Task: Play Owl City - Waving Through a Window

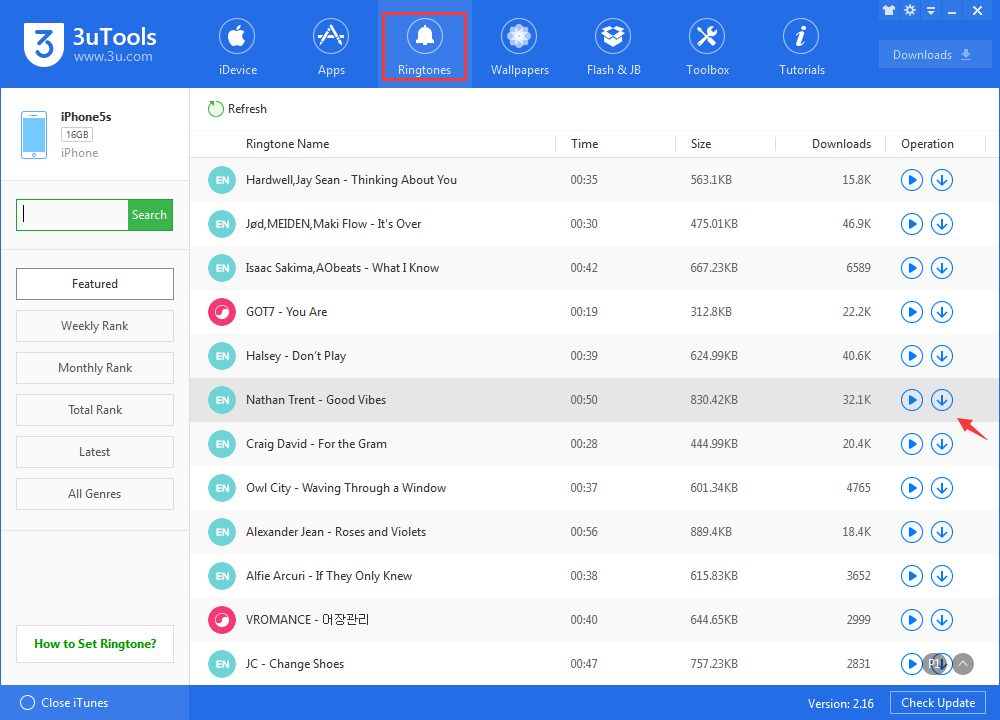Action: pyautogui.click(x=912, y=488)
